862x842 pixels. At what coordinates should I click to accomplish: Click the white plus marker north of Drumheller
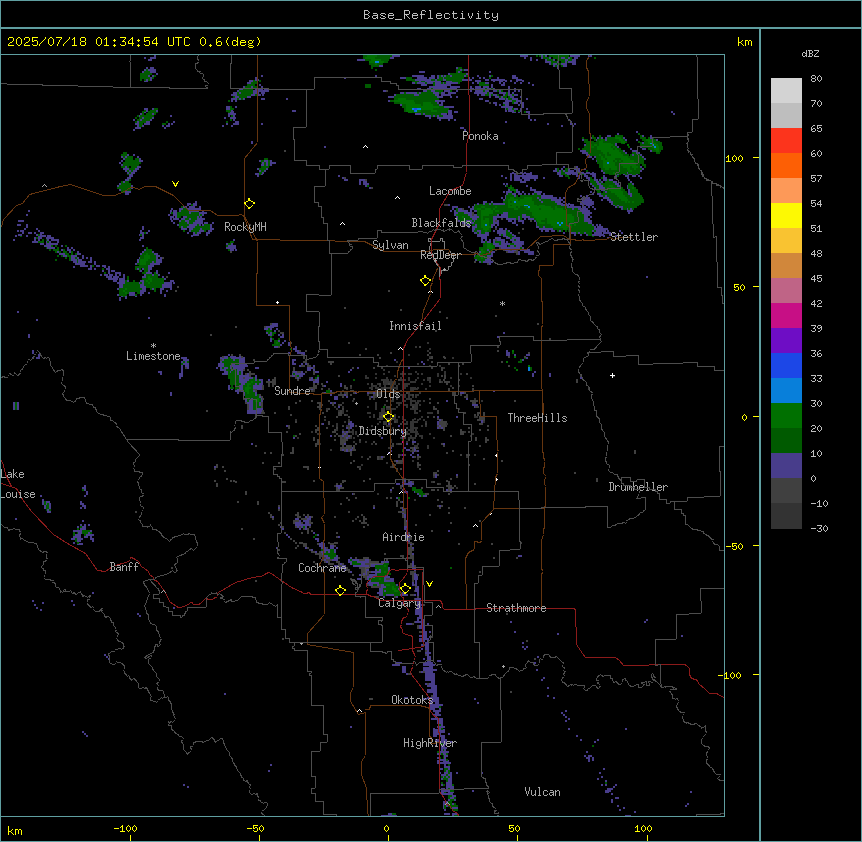pyautogui.click(x=612, y=375)
